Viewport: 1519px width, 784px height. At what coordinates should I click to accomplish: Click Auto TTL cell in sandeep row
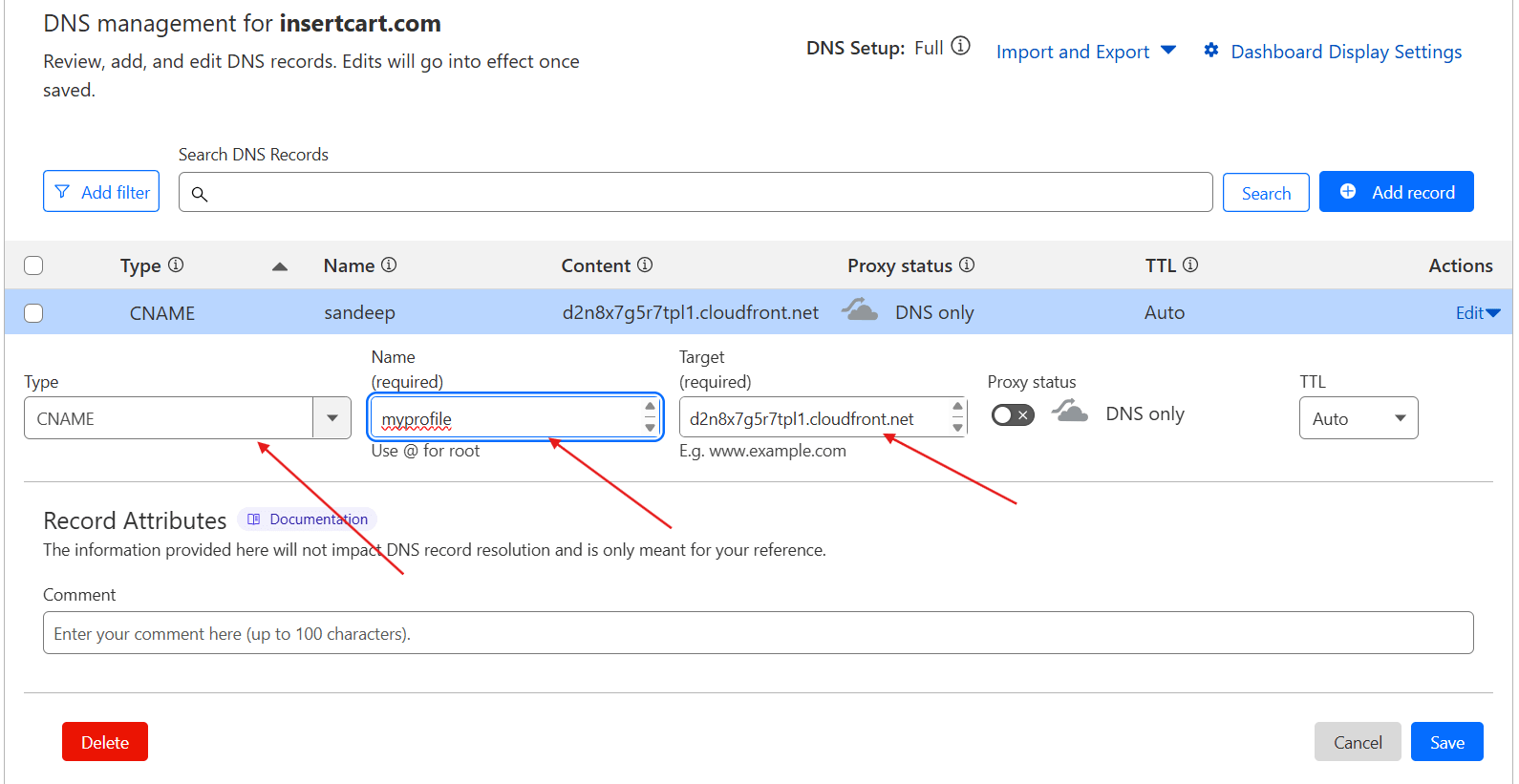tap(1165, 312)
